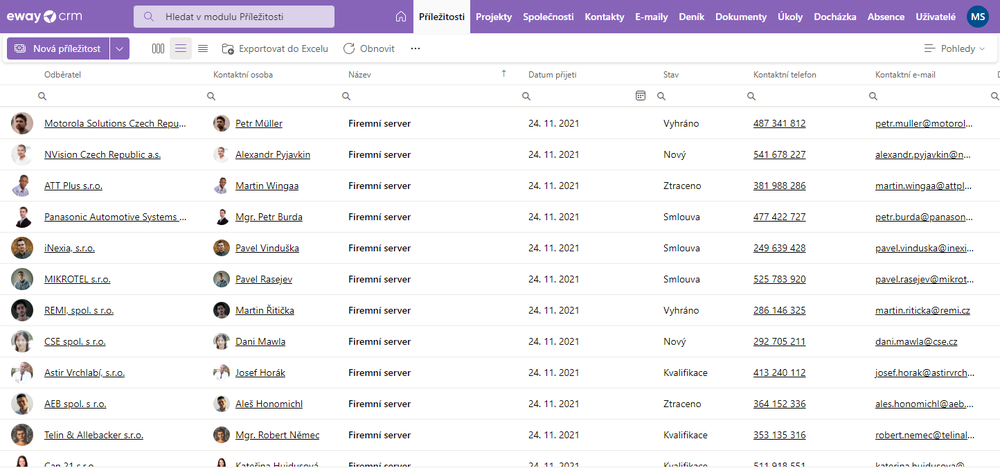This screenshot has width=1000, height=475.
Task: Click email martin.riticka@remi.cz
Action: point(923,311)
